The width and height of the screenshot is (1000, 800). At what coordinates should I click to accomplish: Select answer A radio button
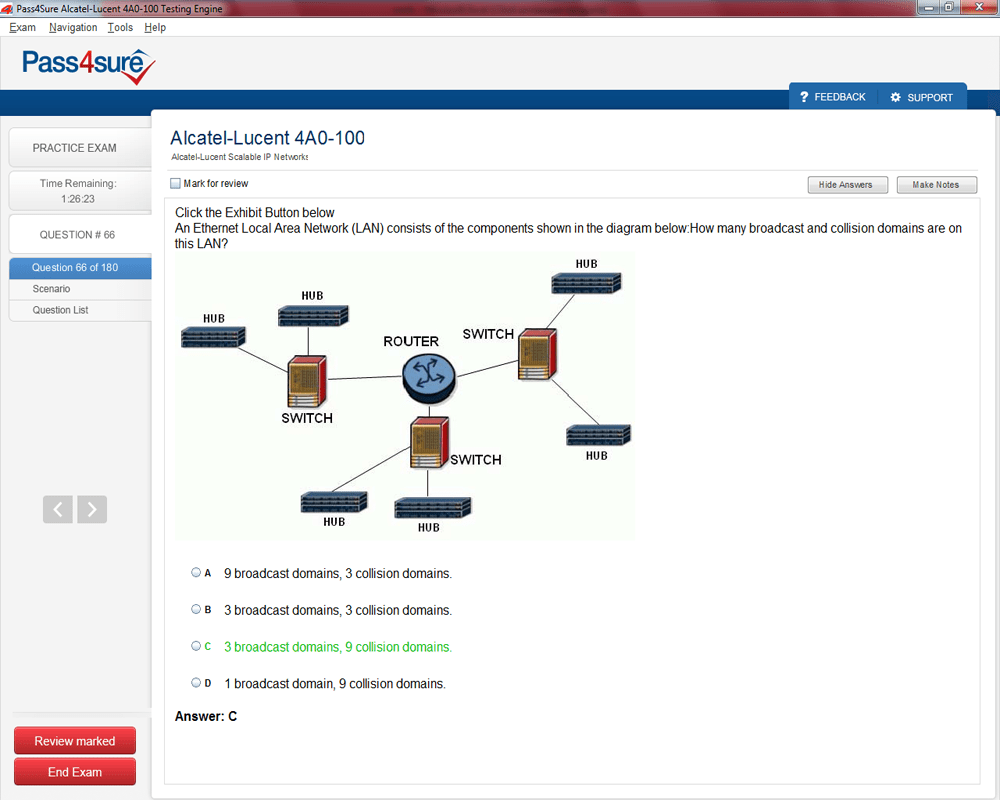point(196,573)
